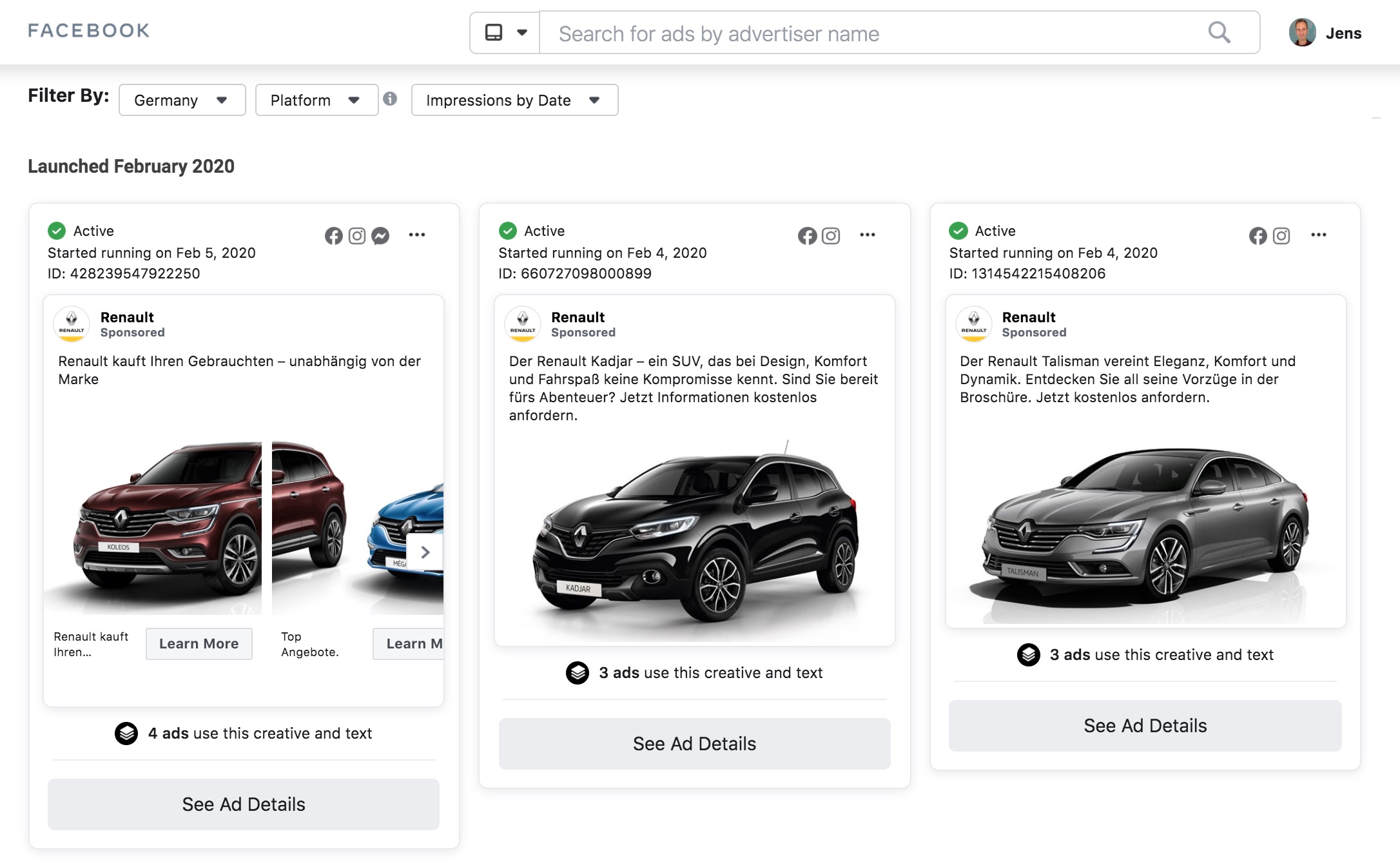See Ad Details for Talisman ad
Viewport: 1400px width, 865px height.
(1145, 726)
